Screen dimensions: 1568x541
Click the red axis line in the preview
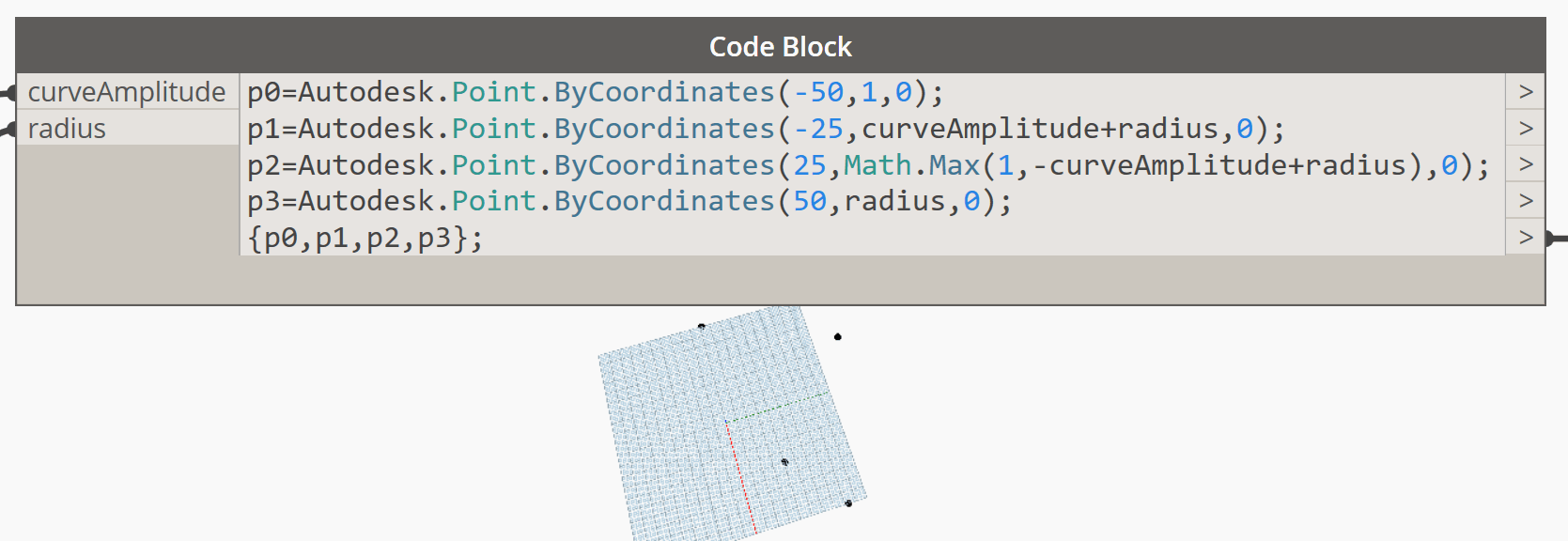(x=740, y=477)
